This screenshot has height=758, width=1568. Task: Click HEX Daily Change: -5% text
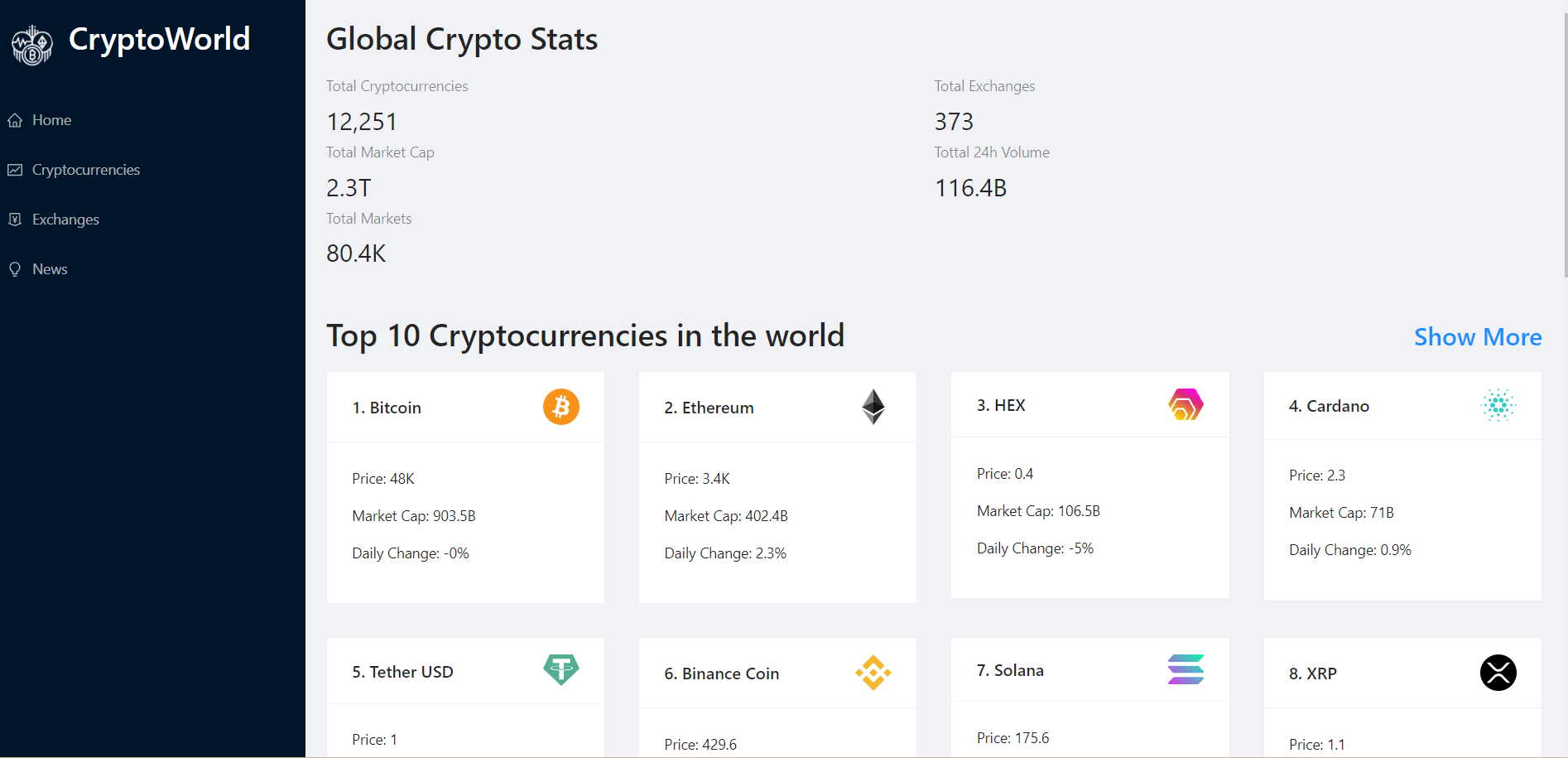[x=1035, y=548]
